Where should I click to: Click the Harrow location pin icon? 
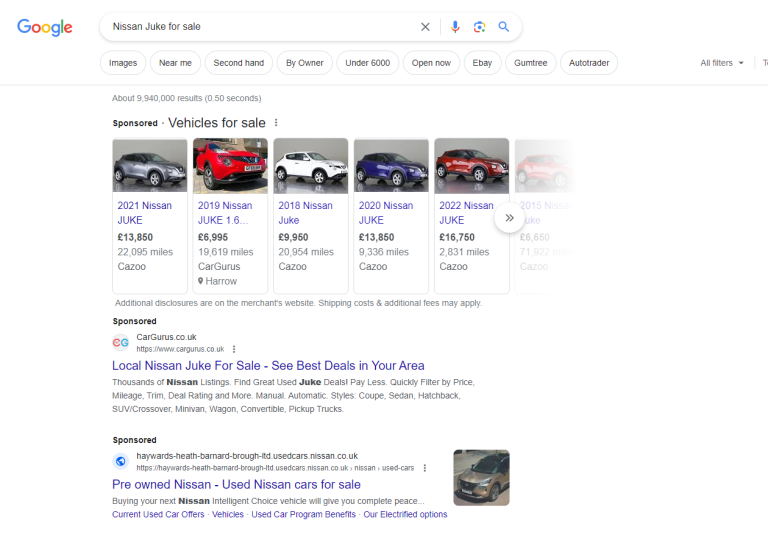pos(200,281)
